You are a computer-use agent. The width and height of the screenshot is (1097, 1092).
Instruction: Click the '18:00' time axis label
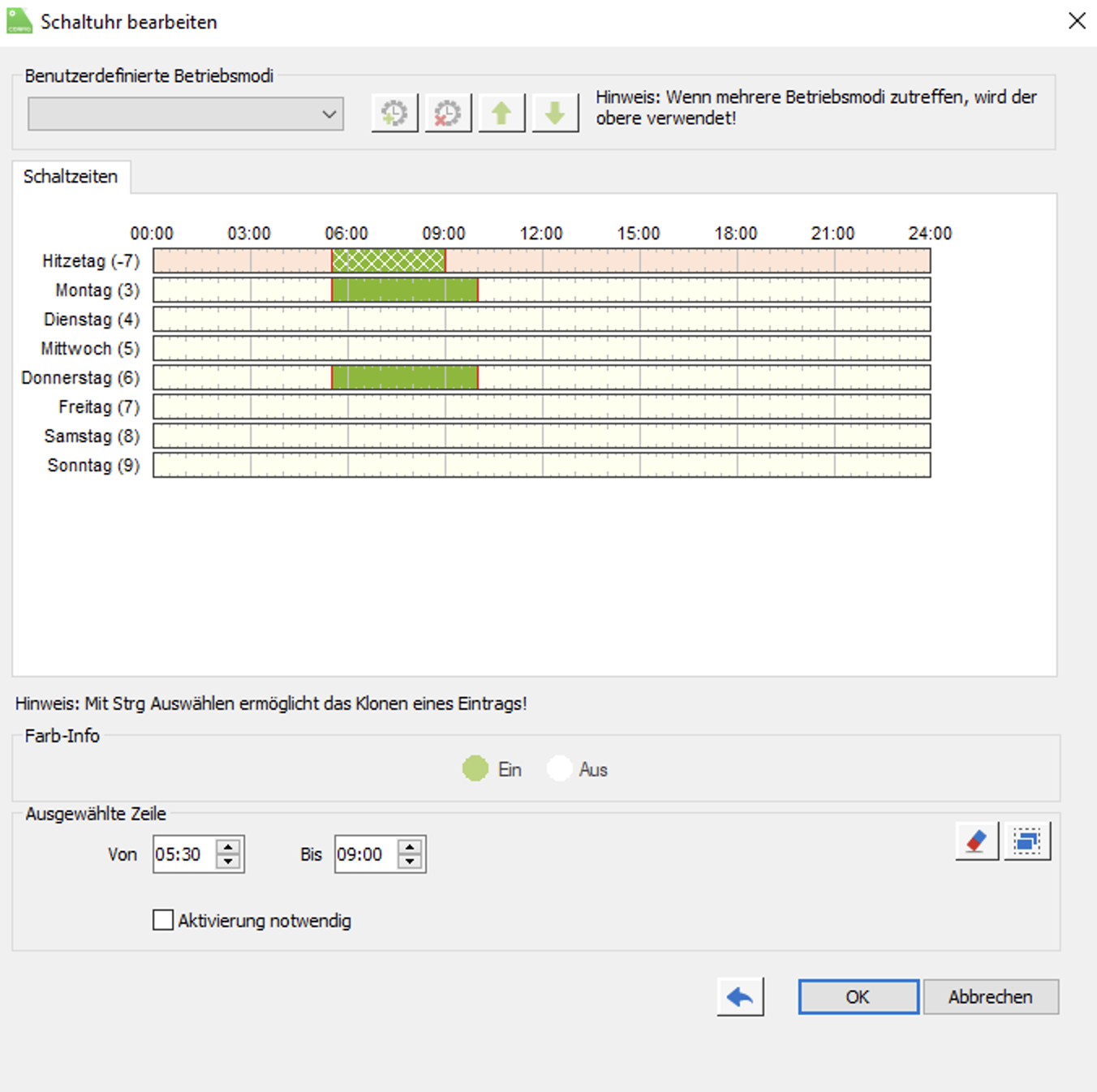click(x=736, y=234)
